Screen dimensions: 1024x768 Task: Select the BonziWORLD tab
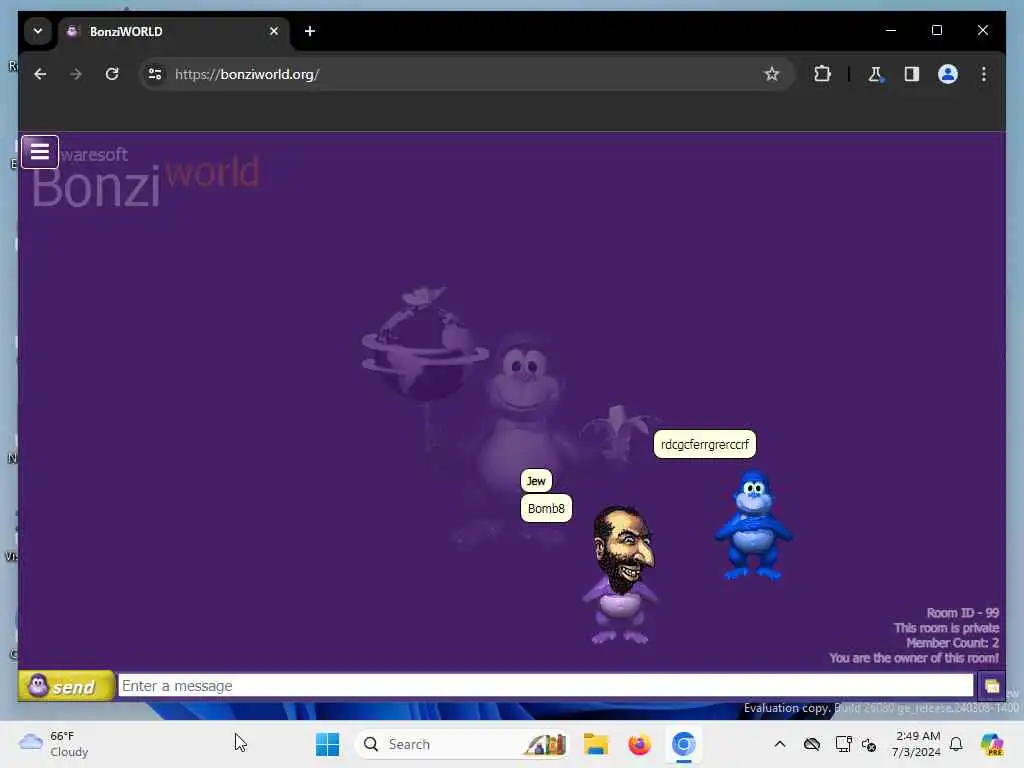coord(175,31)
